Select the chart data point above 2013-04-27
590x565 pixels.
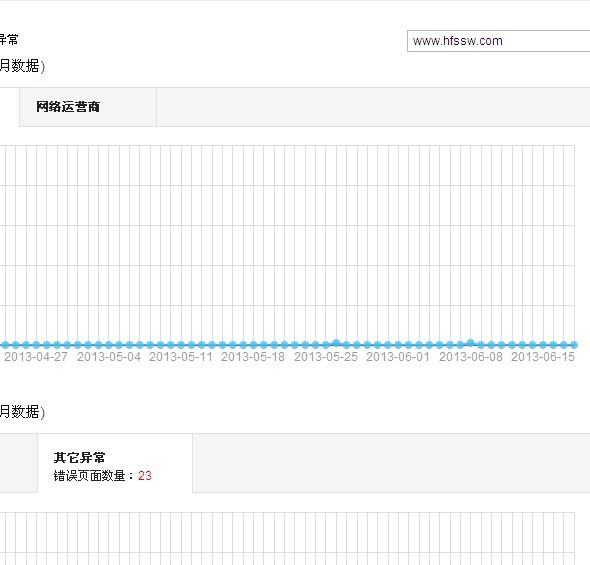36,345
